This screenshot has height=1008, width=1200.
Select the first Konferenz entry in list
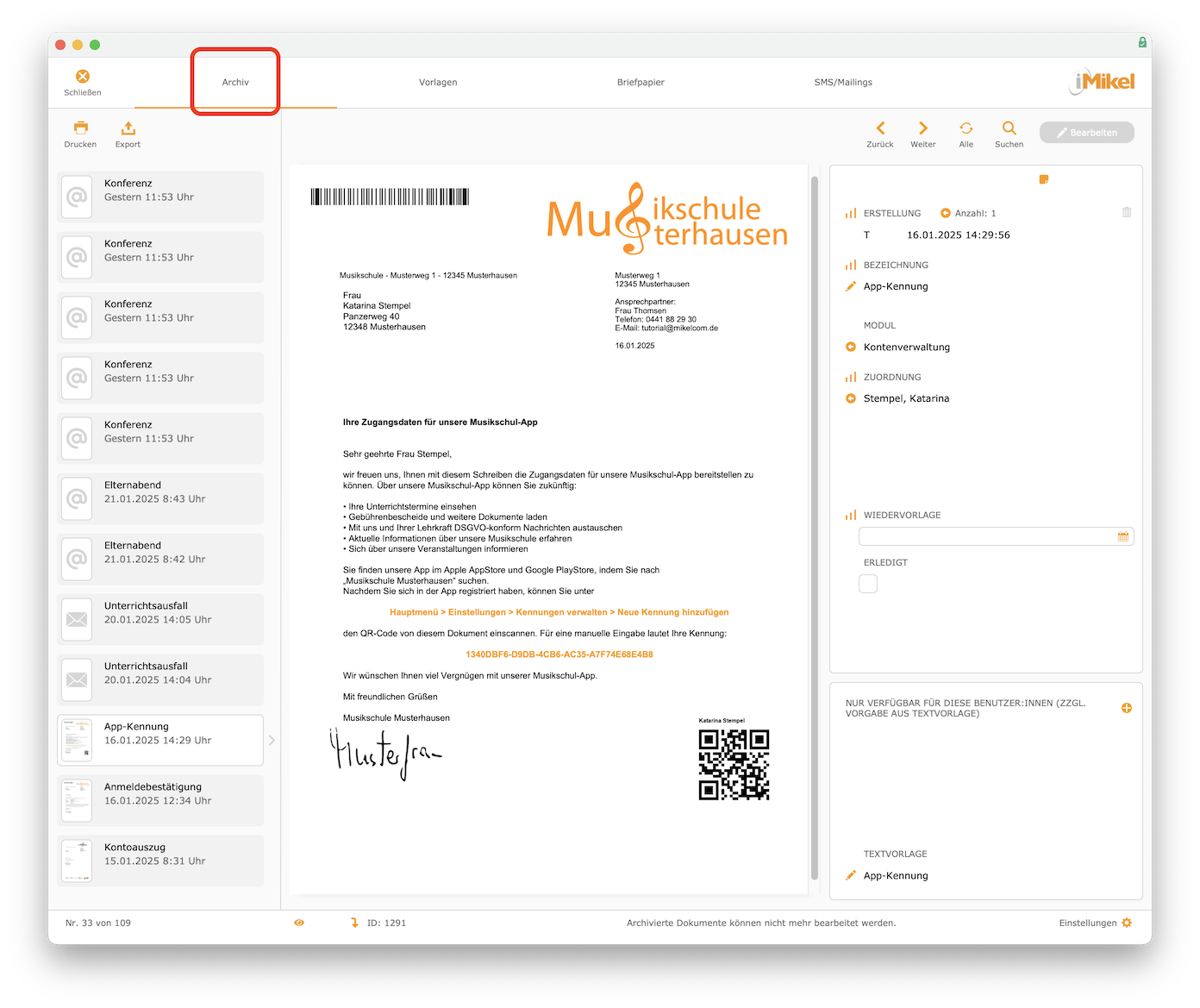[x=160, y=197]
